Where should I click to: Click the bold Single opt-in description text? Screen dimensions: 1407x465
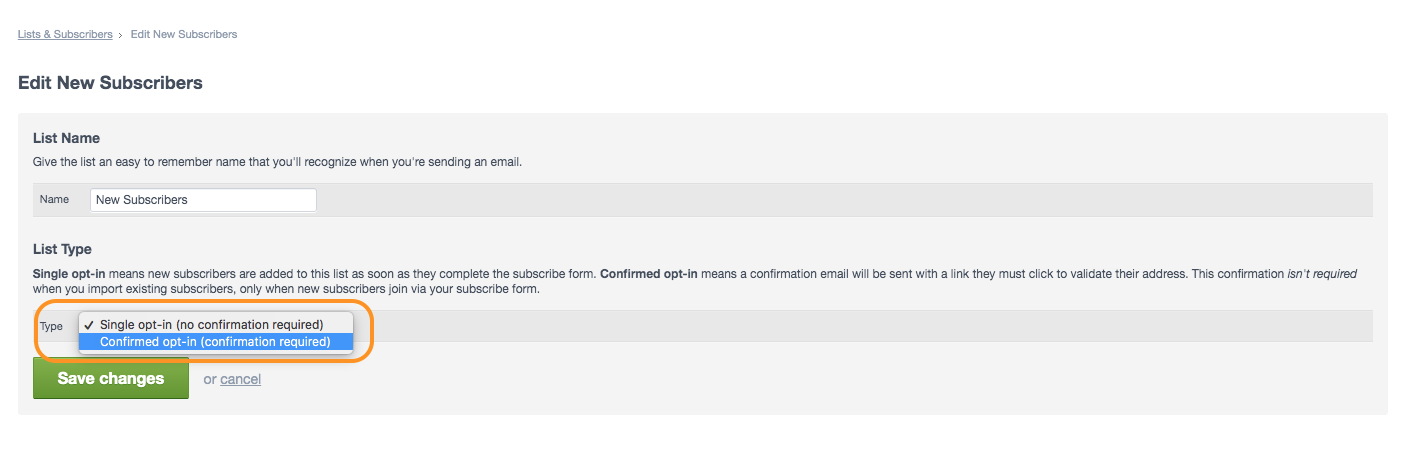pos(69,273)
